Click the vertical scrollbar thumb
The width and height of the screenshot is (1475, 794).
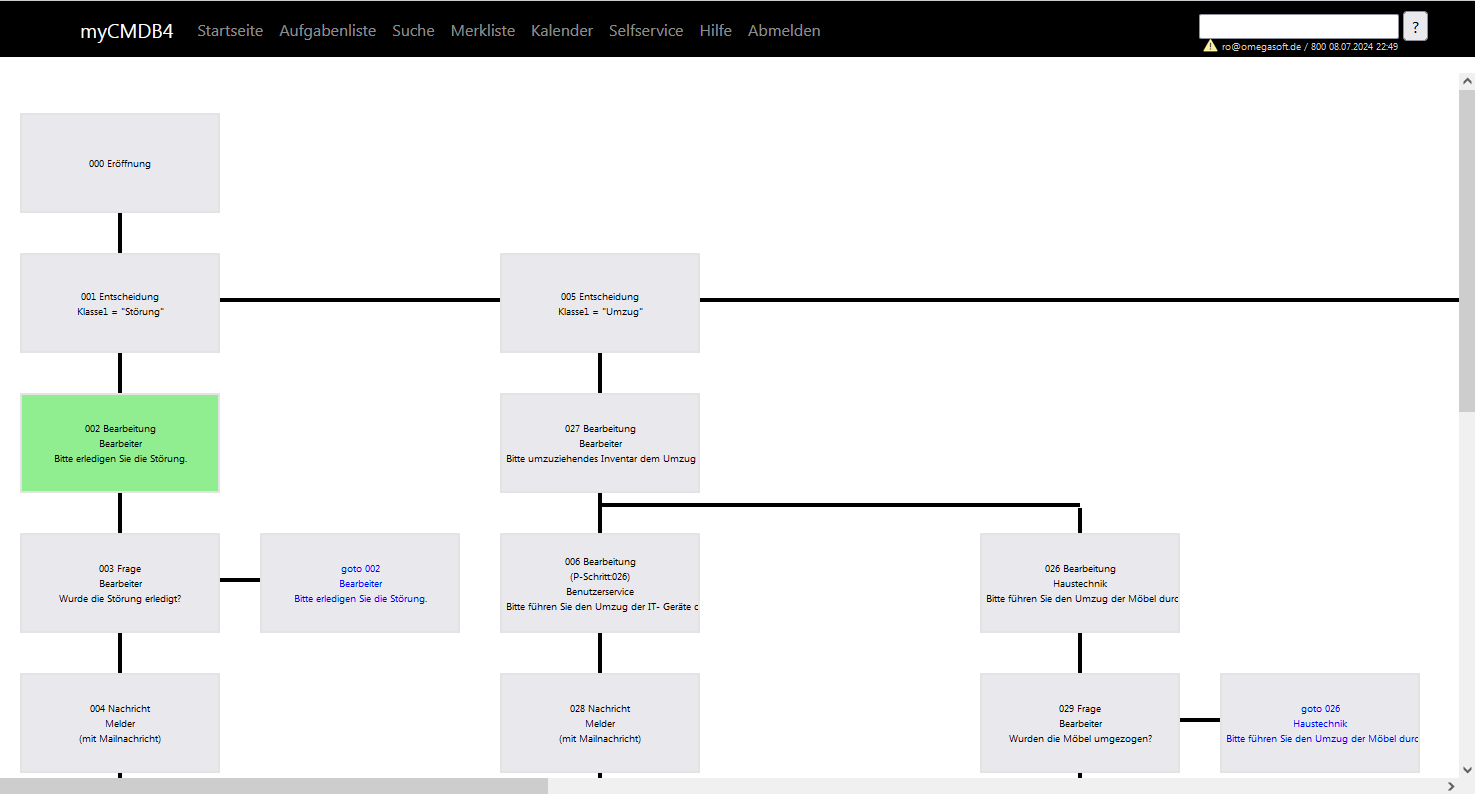[x=1467, y=250]
